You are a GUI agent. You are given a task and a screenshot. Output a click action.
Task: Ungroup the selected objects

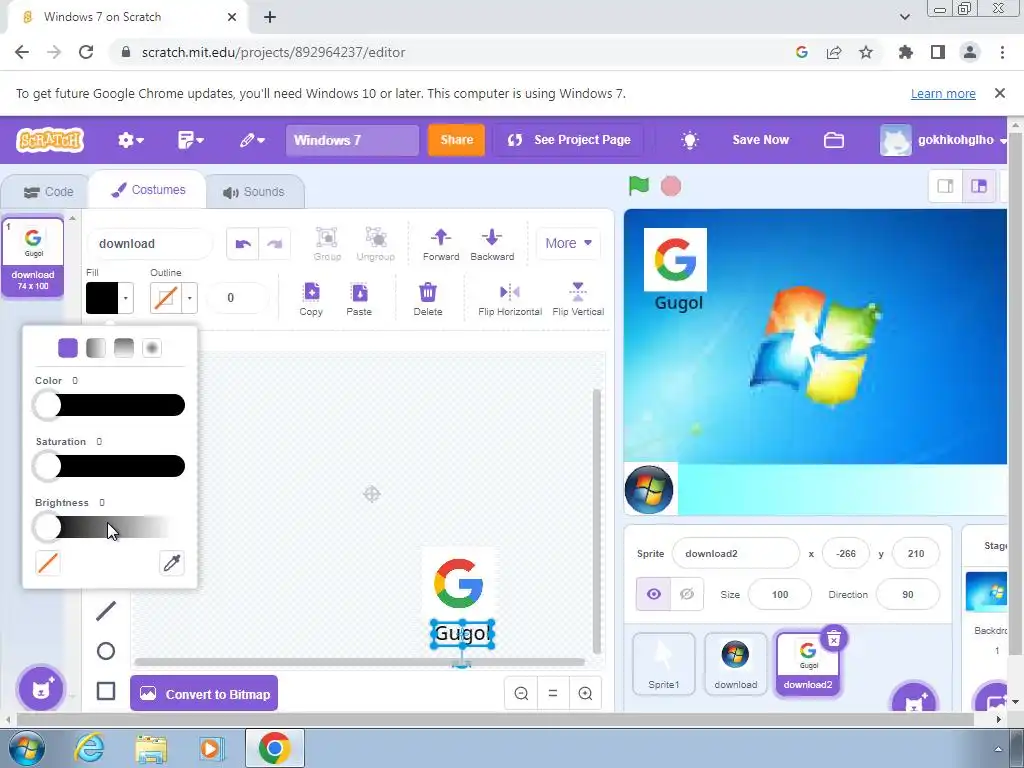376,244
